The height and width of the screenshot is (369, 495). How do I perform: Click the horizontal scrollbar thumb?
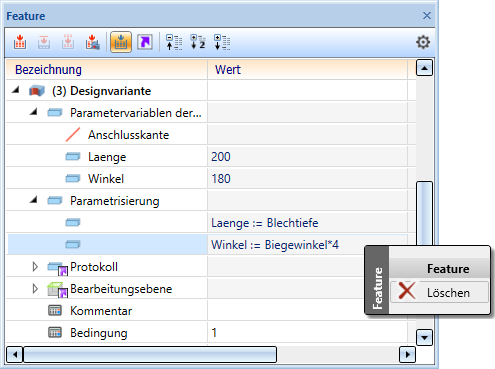tap(150, 355)
